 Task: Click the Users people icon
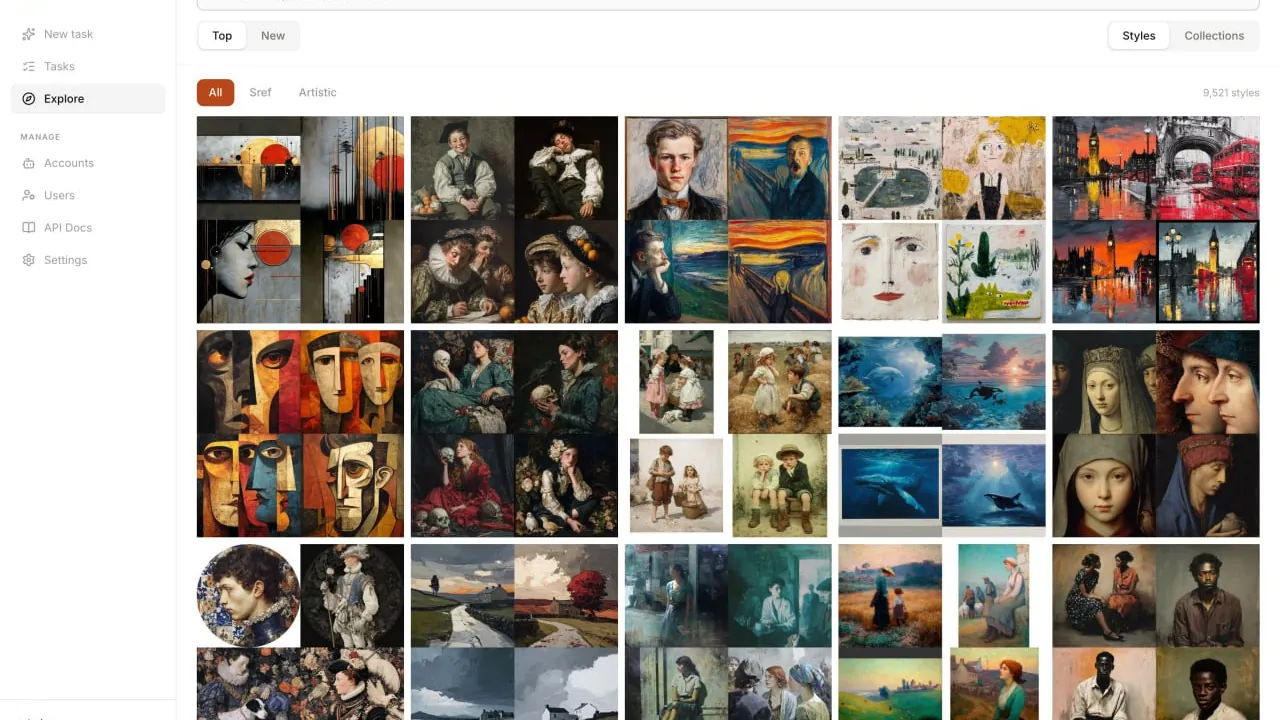click(x=29, y=195)
